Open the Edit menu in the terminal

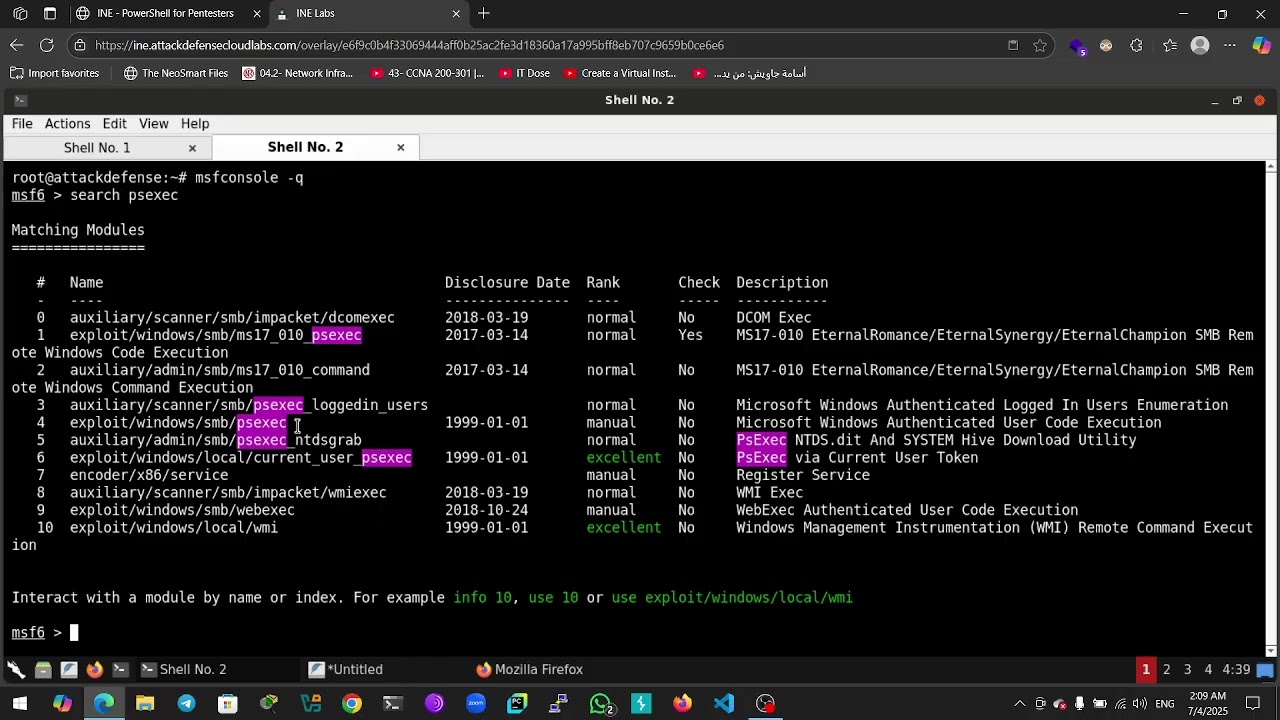(x=114, y=124)
